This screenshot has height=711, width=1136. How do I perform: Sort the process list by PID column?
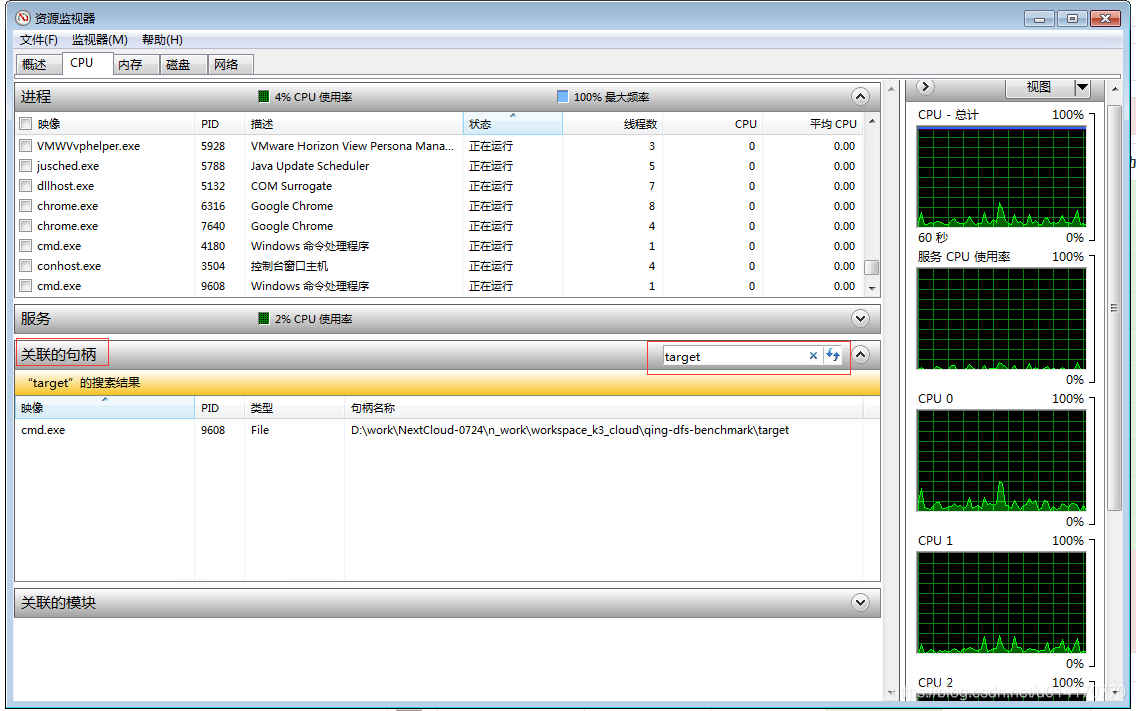(220, 124)
